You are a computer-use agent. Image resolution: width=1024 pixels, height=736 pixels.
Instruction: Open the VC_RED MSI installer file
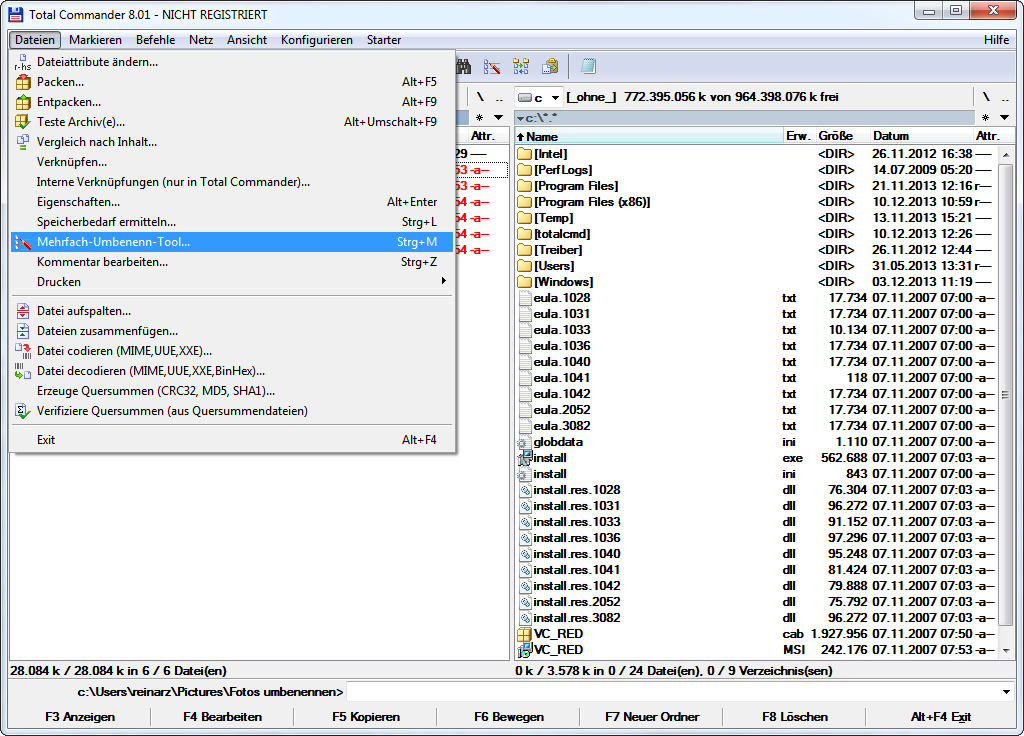558,650
